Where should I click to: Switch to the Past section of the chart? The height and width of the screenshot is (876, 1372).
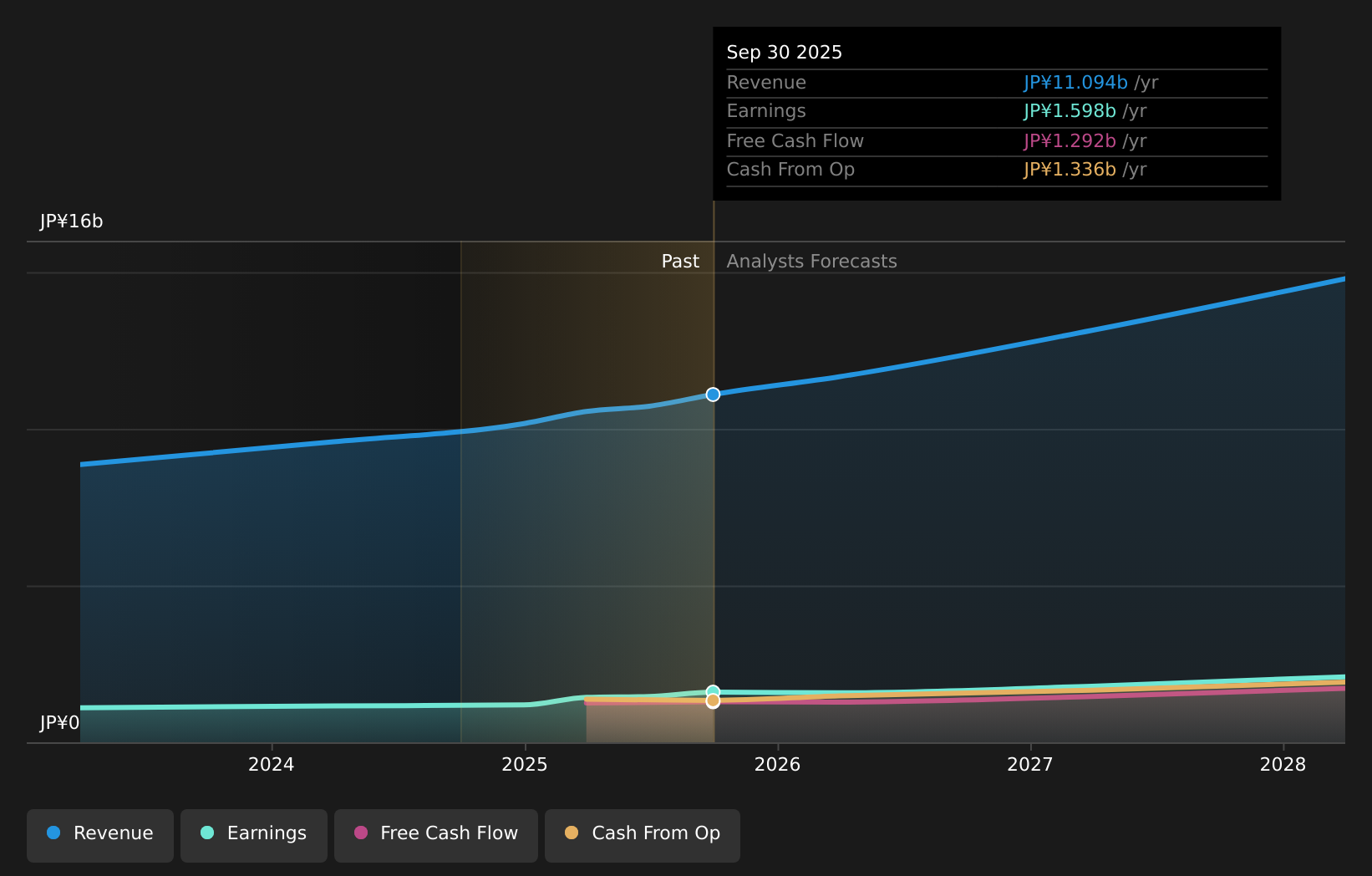click(680, 261)
